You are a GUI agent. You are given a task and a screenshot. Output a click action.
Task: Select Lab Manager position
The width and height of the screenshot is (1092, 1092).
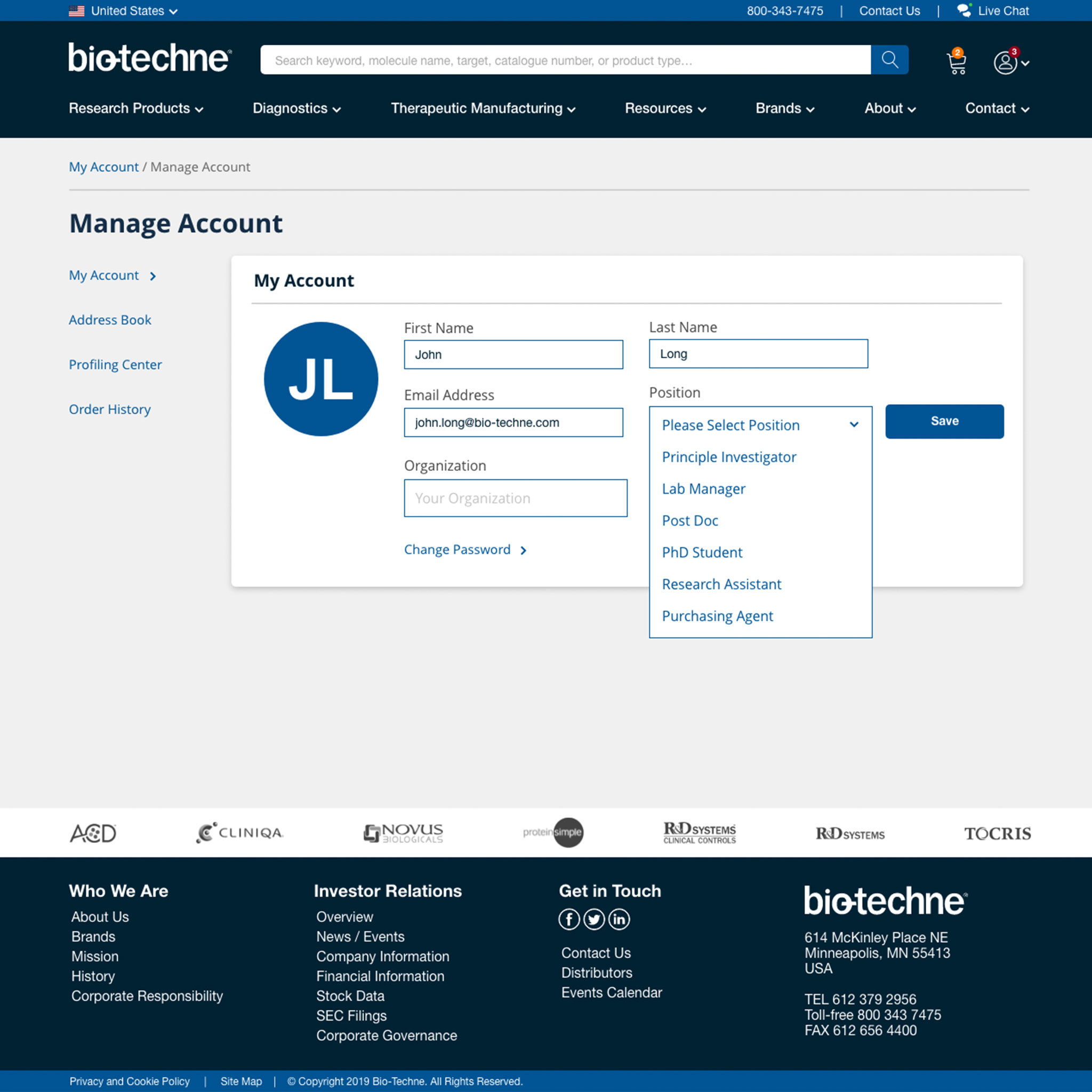(x=704, y=489)
